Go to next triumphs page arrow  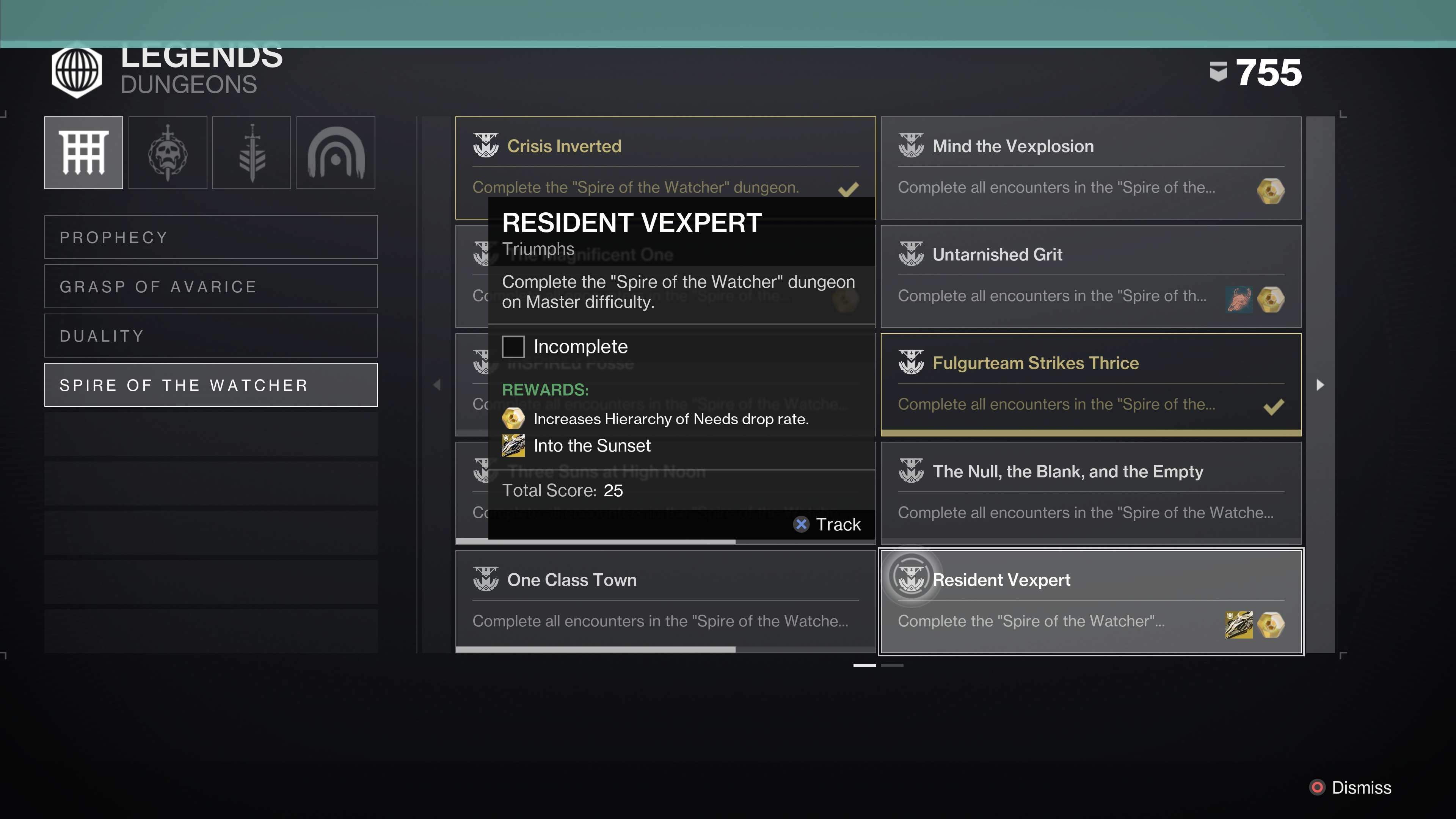pos(1320,385)
